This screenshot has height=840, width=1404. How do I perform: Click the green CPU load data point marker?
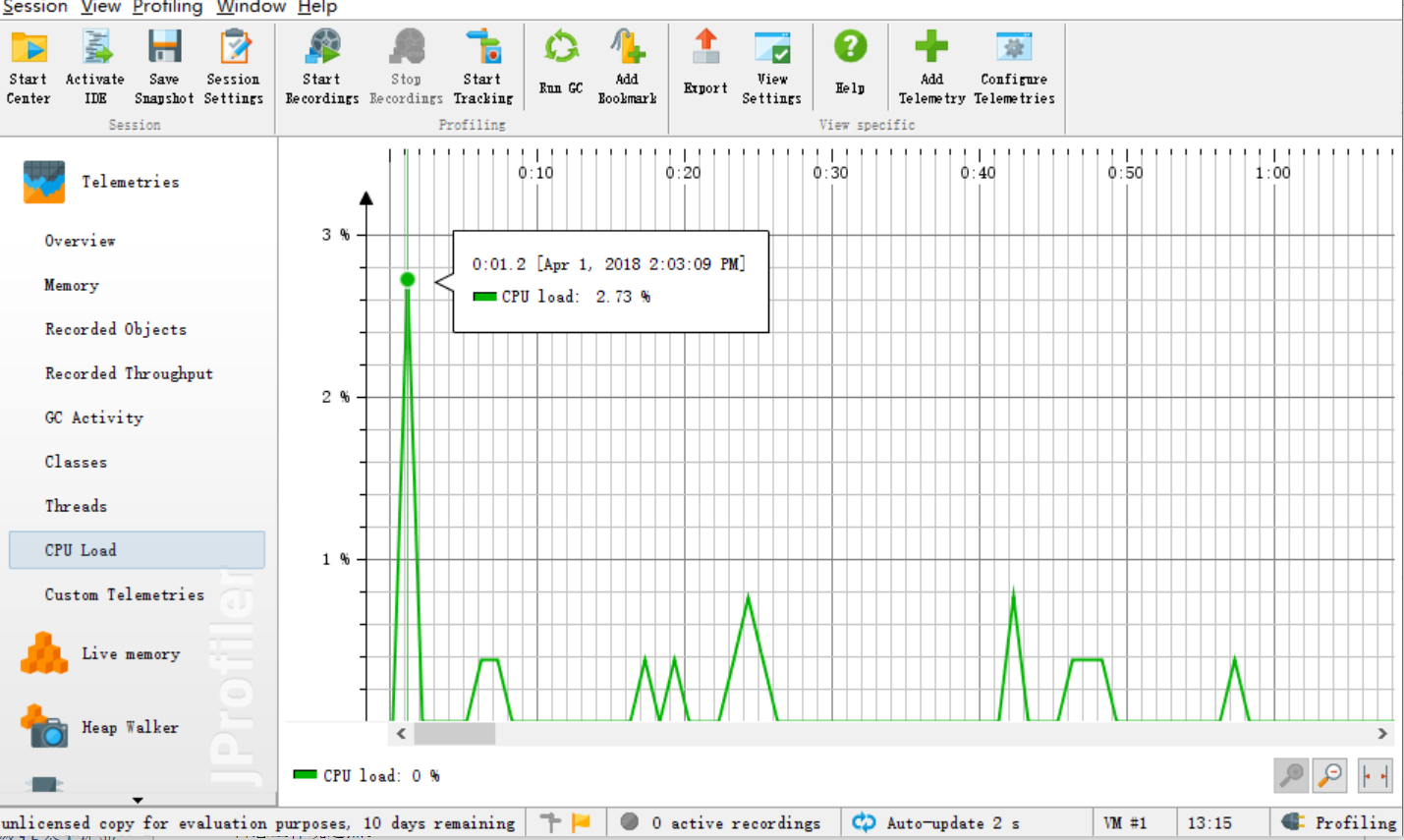(408, 280)
